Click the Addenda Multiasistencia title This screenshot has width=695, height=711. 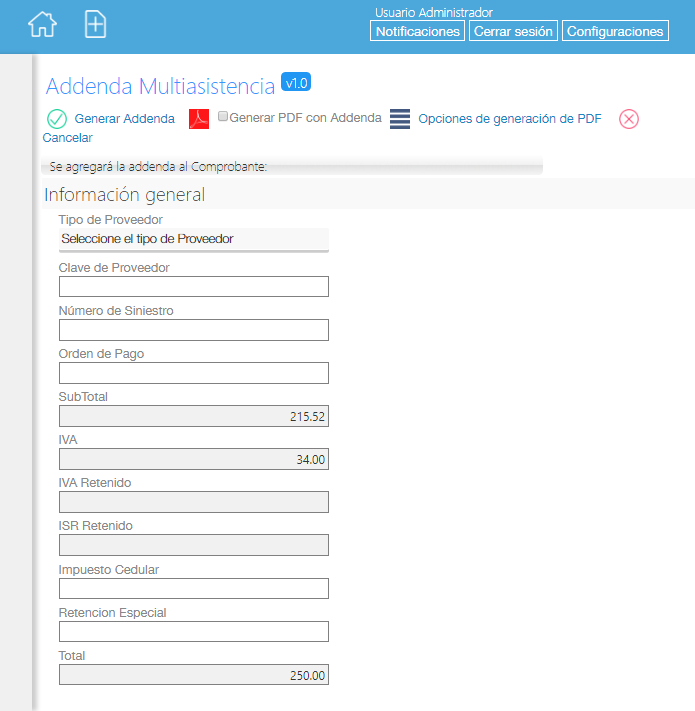pos(160,86)
